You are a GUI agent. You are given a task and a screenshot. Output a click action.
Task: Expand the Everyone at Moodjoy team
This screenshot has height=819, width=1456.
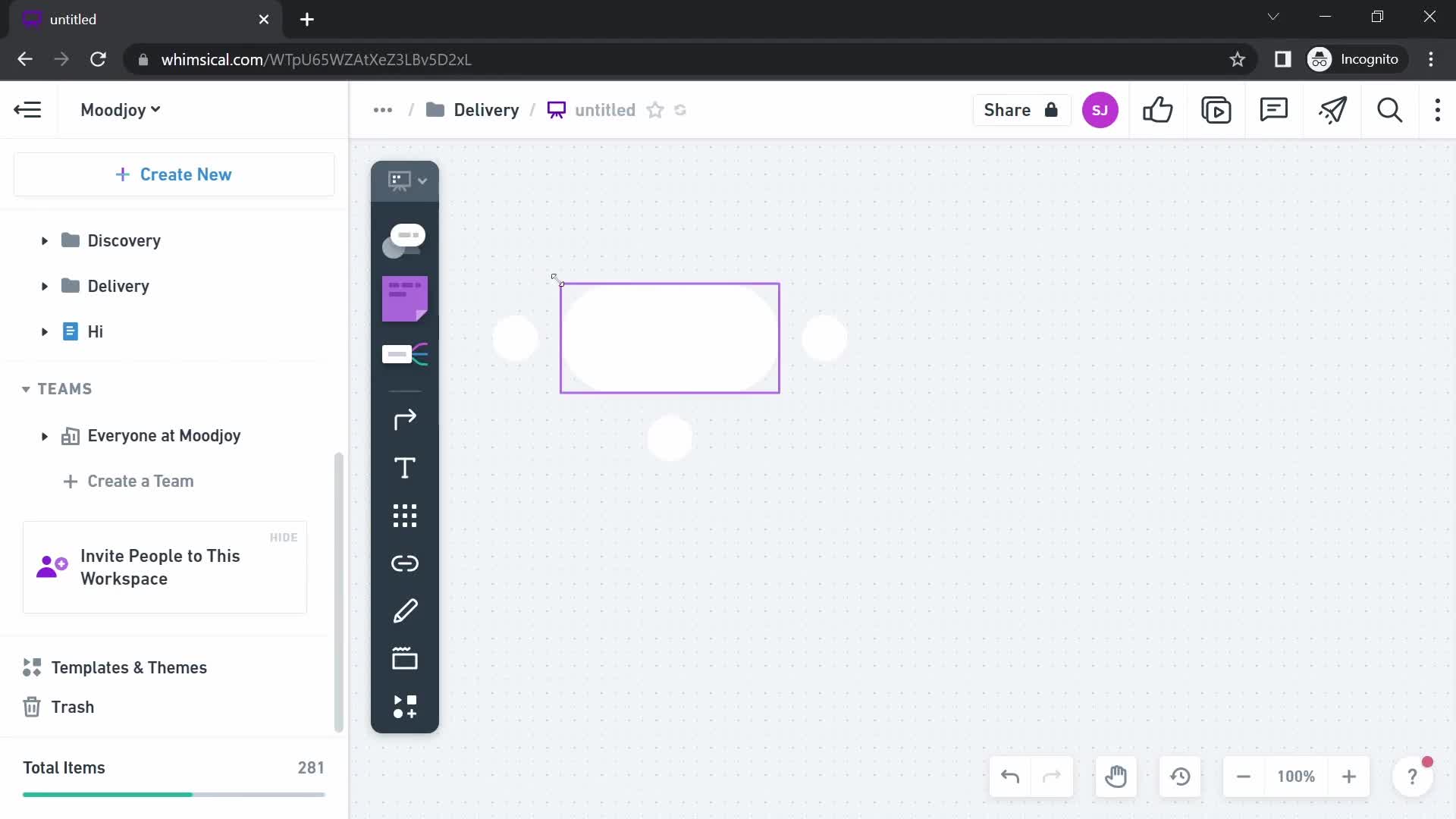44,435
